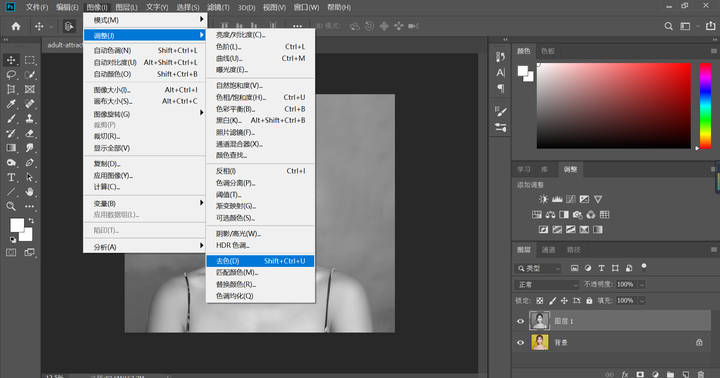Select the Pen tool
Screen dimensions: 720x378
[30, 163]
